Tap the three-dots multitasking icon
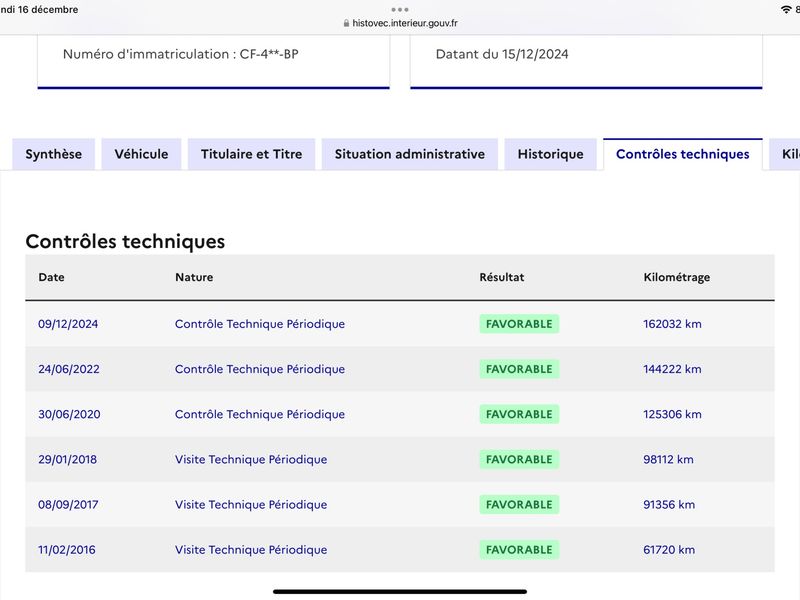 [x=399, y=9]
